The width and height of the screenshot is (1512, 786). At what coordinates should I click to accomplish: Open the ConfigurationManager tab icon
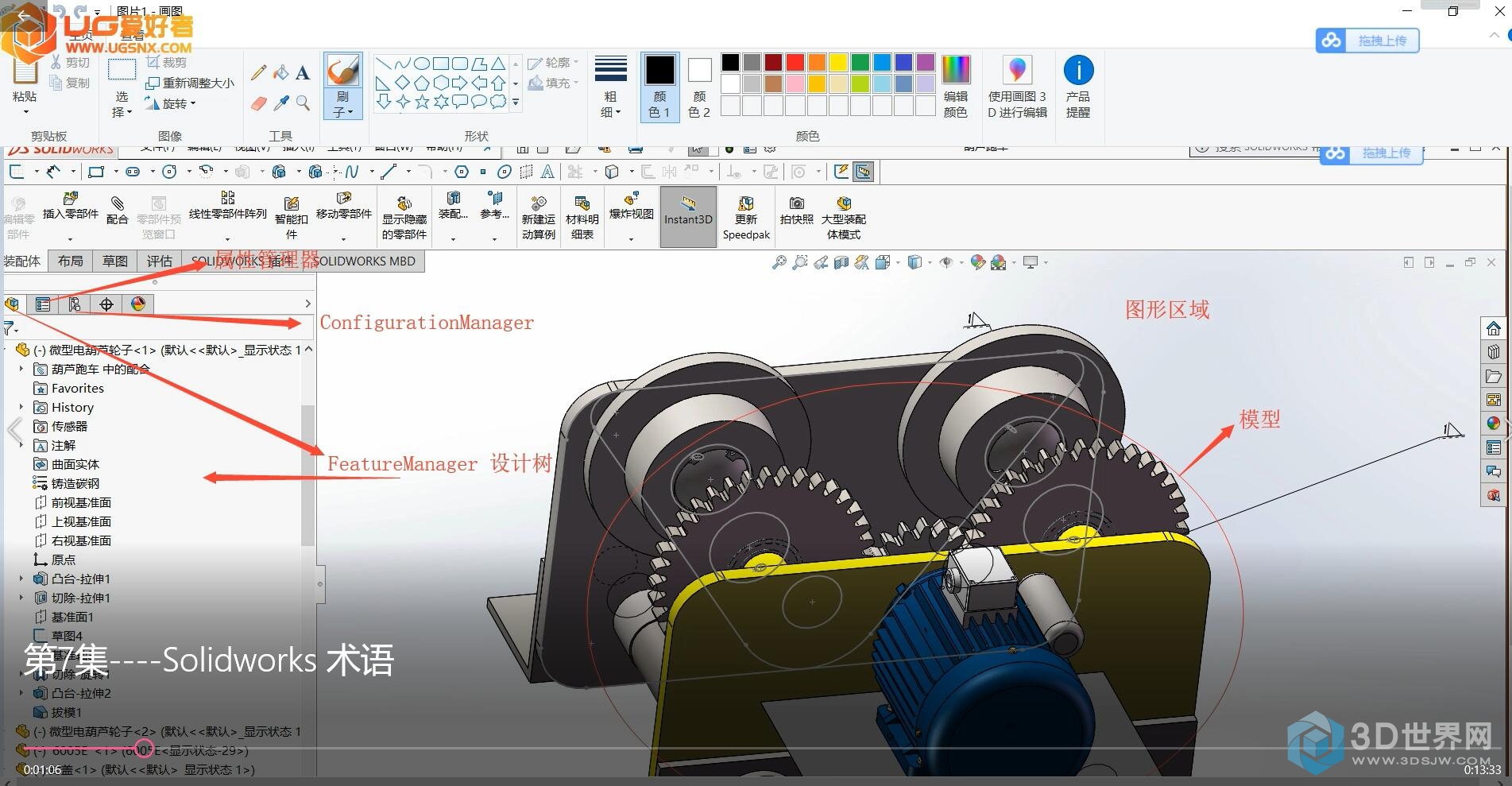tap(75, 304)
